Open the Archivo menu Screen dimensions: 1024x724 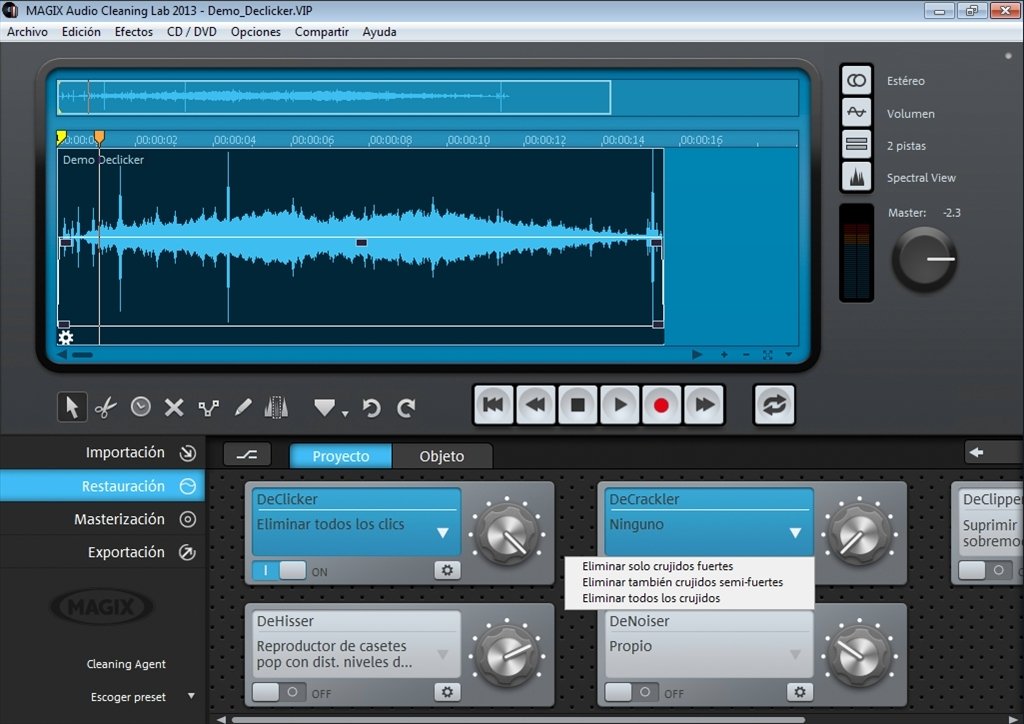click(27, 32)
